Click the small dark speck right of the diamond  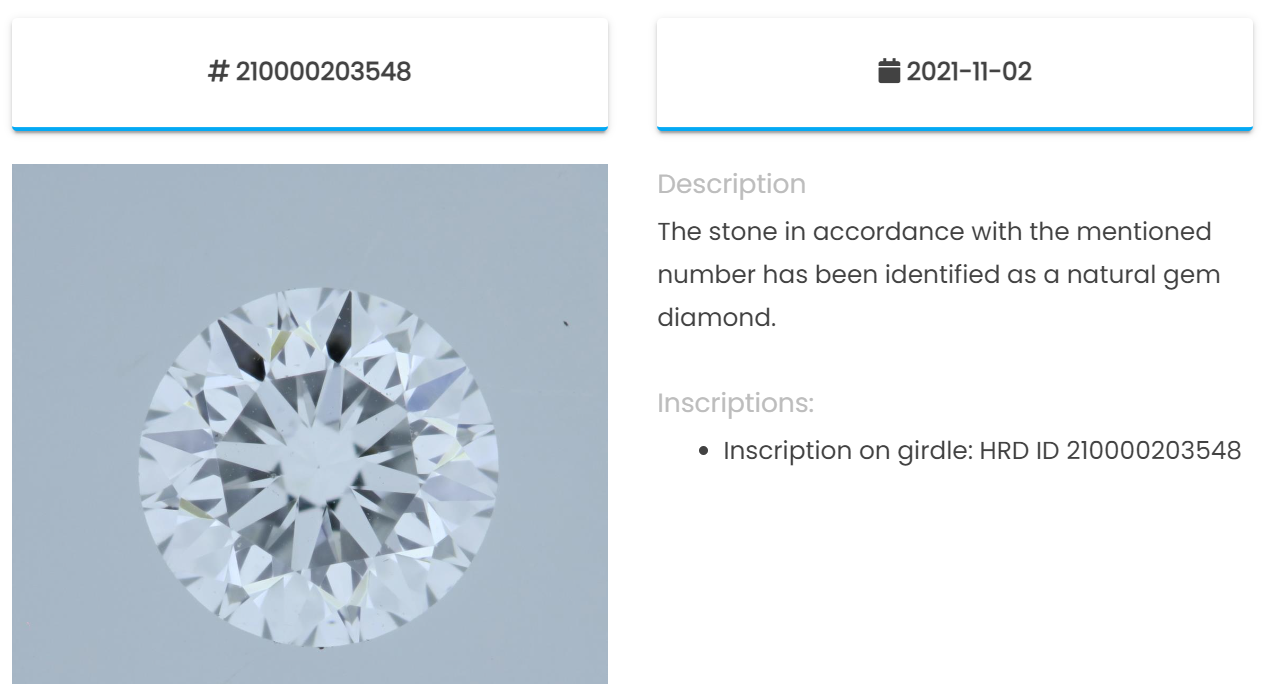tap(566, 323)
